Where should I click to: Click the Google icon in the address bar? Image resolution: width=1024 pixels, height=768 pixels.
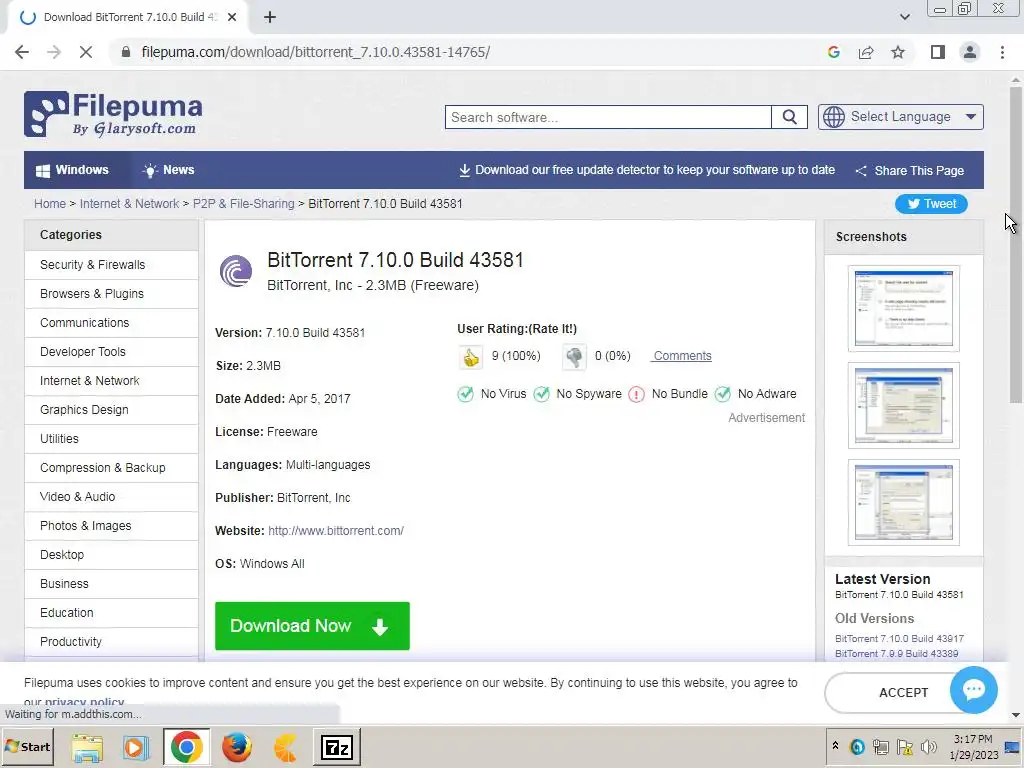pos(833,52)
